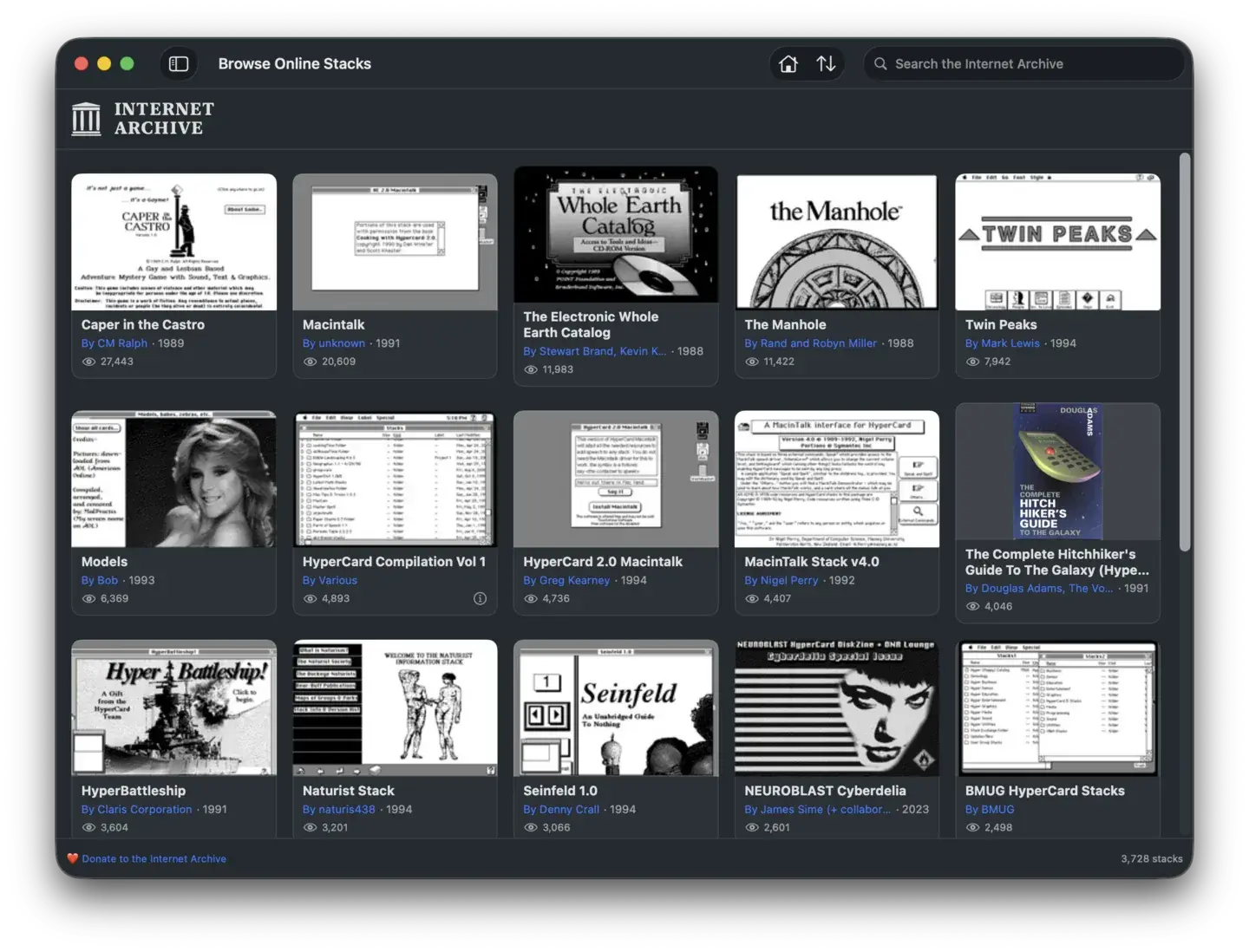1249x952 pixels.
Task: Click the eye views icon on the Macintalk card
Action: pos(310,362)
